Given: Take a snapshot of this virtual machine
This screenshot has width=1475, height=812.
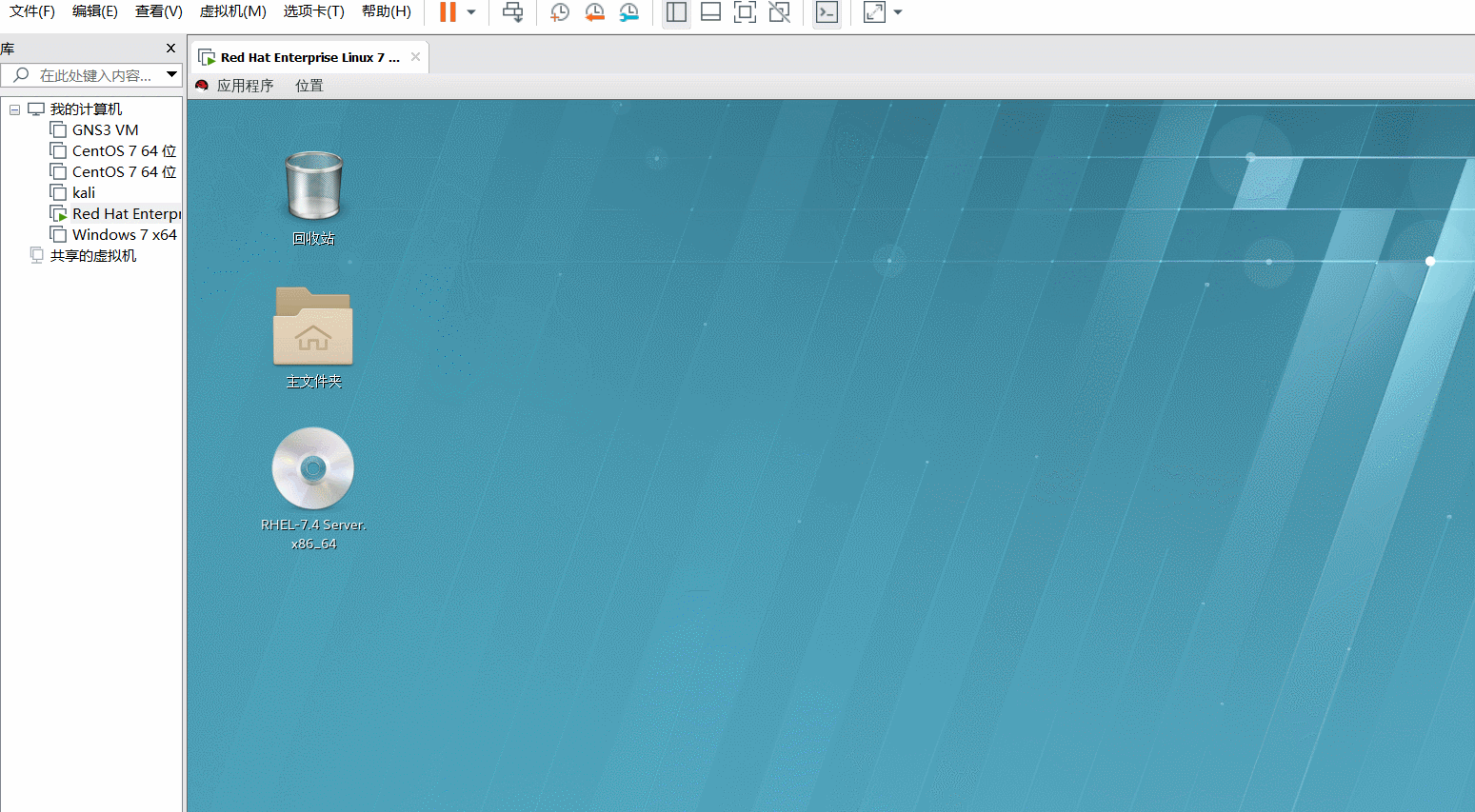Looking at the screenshot, I should [560, 12].
